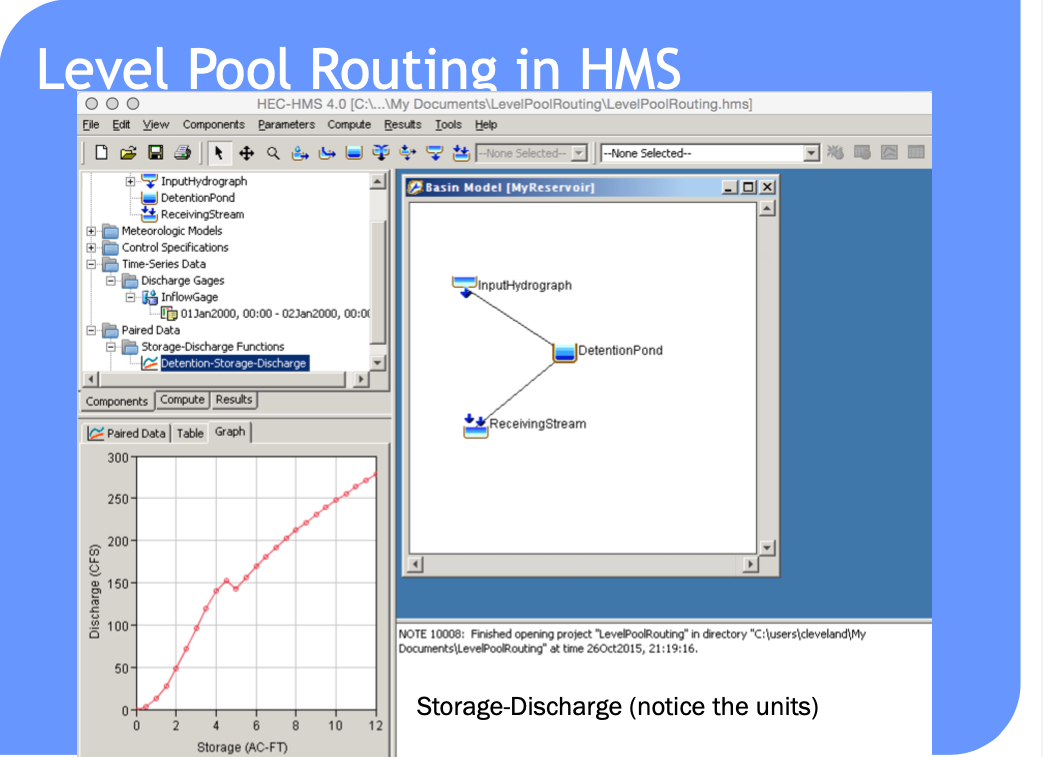Image resolution: width=1043 pixels, height=757 pixels.
Task: Select ReceivingStream sink icon in basin map
Action: [476, 426]
